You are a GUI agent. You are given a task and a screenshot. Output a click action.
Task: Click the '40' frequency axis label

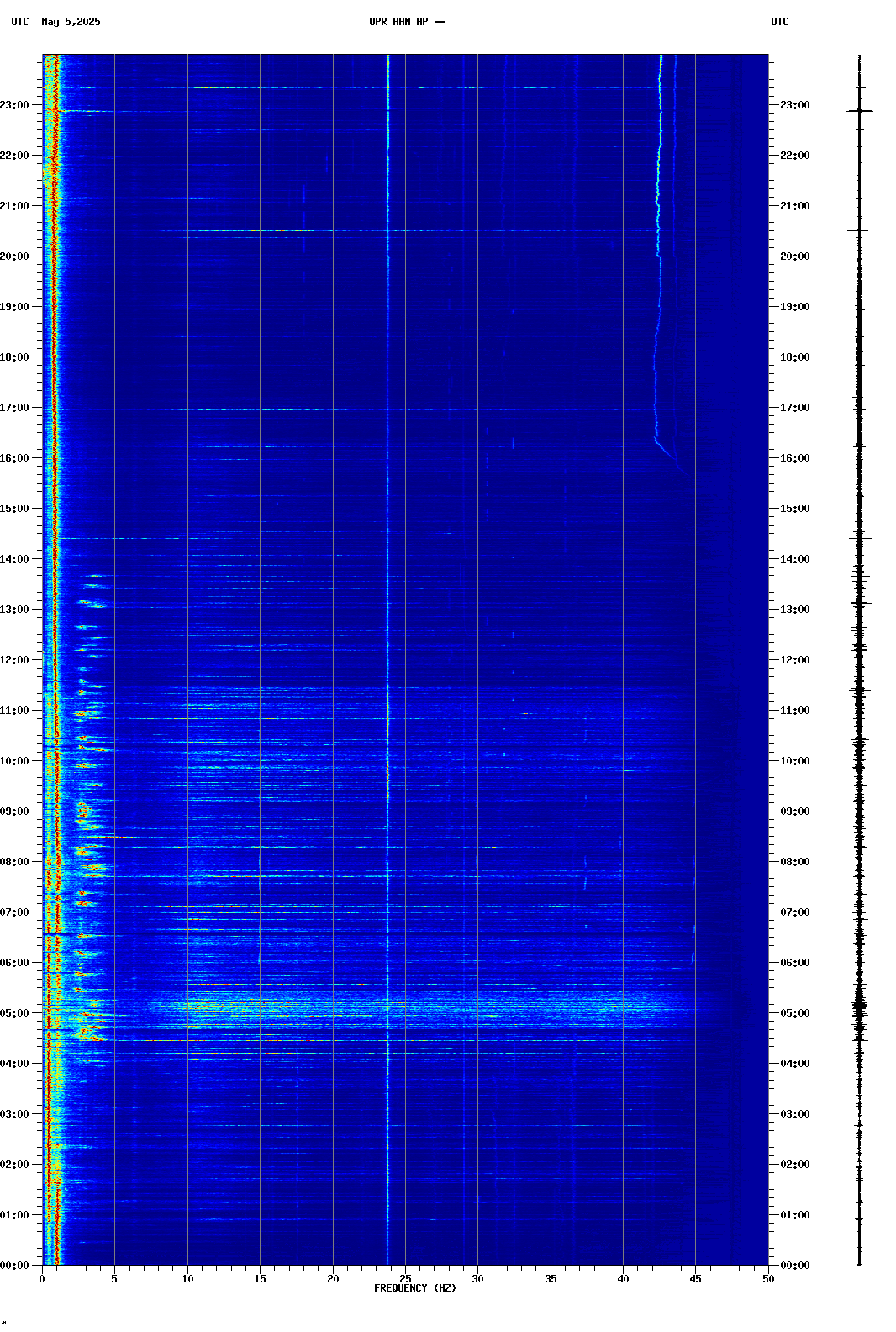[623, 1279]
